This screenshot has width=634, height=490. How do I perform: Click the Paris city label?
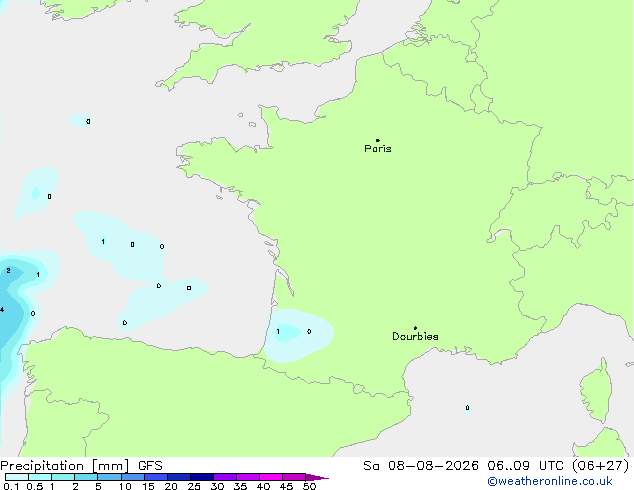point(378,149)
